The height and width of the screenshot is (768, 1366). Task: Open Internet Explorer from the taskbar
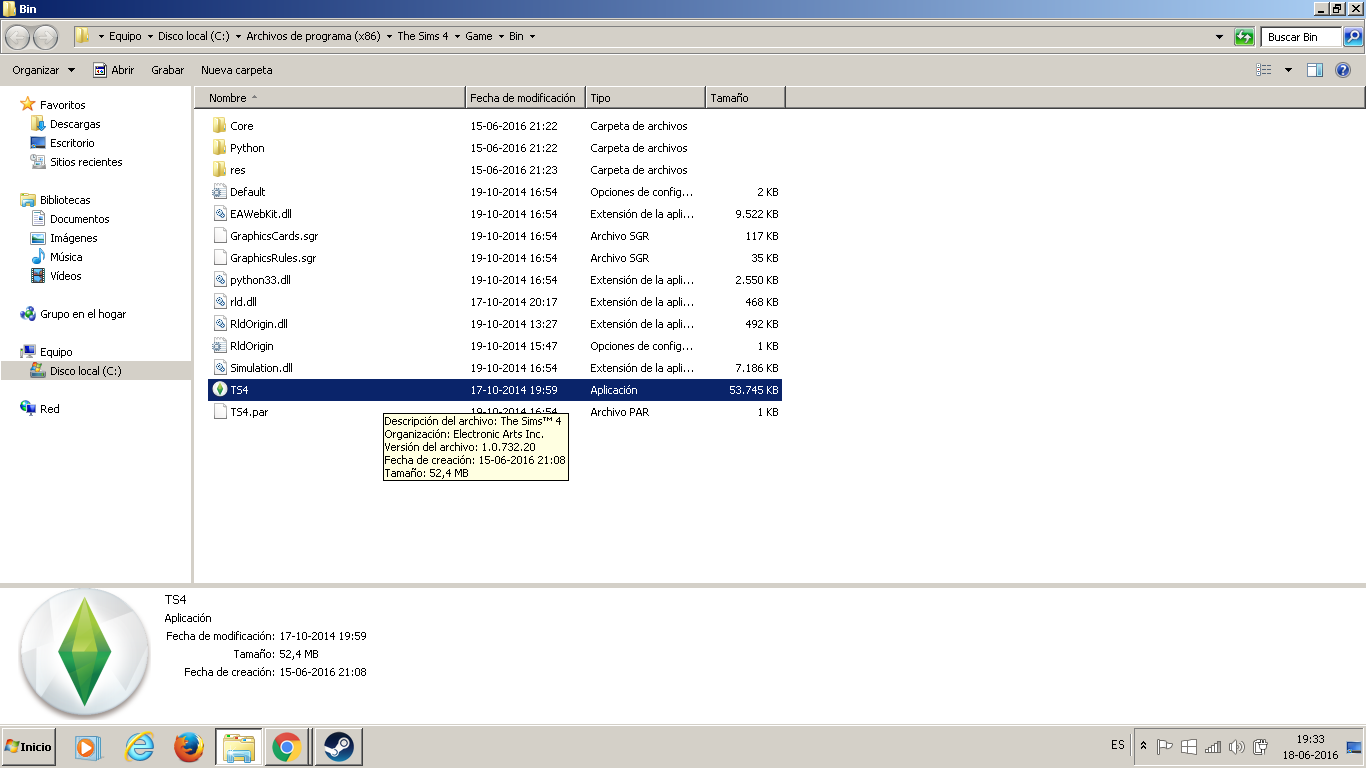(x=140, y=747)
